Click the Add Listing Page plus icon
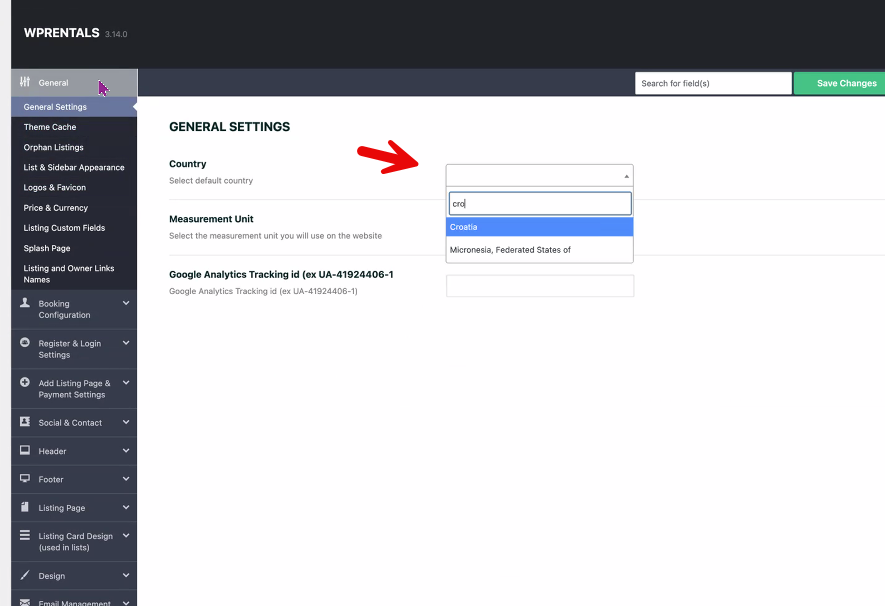Image resolution: width=885 pixels, height=606 pixels. pos(25,382)
